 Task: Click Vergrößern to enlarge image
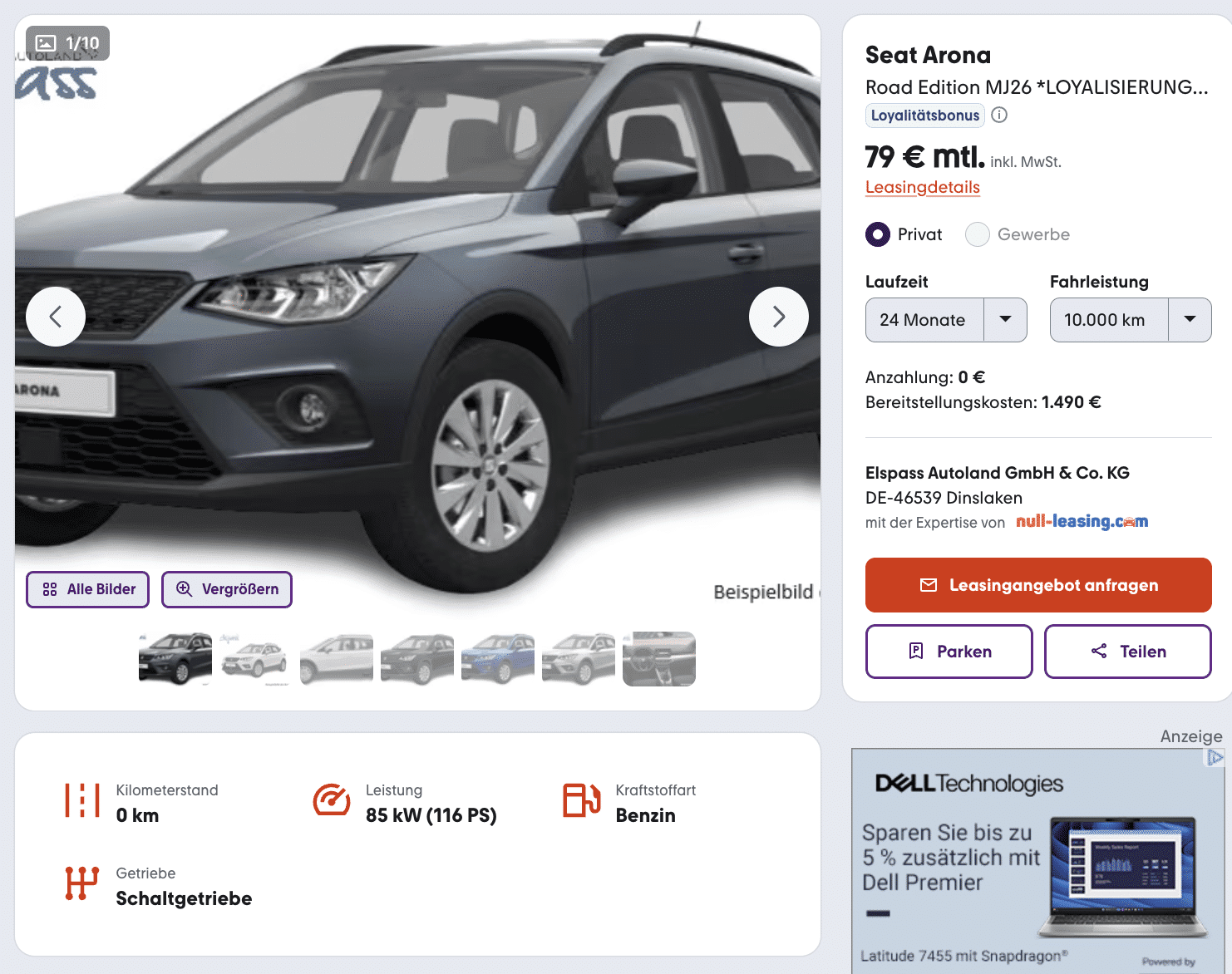point(227,589)
